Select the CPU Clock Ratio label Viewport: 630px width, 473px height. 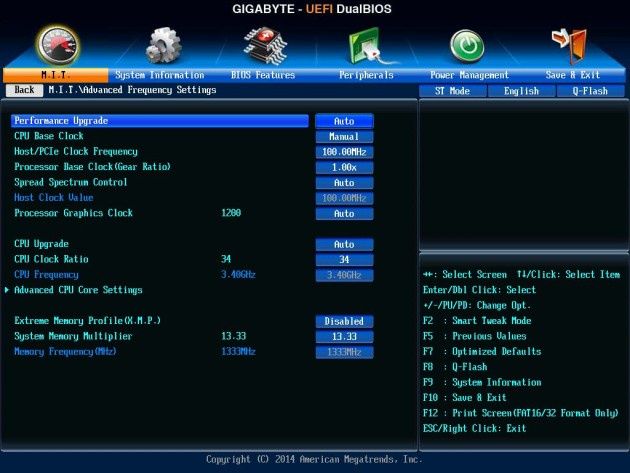[x=51, y=259]
